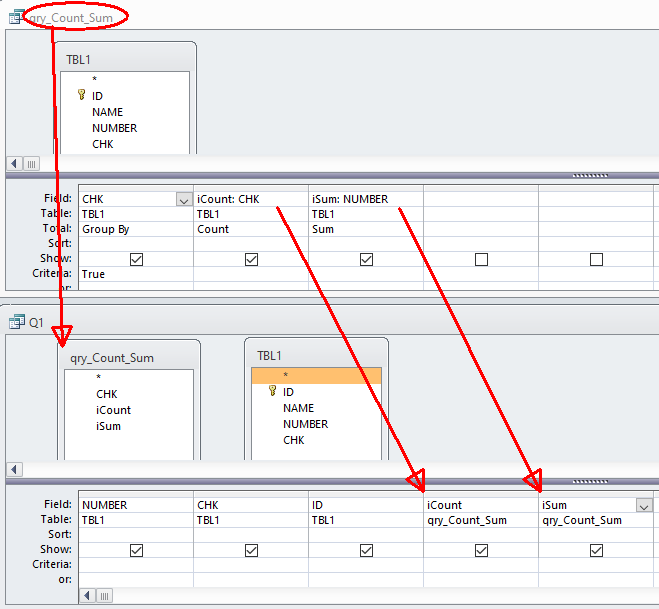Viewport: 659px width, 609px height.
Task: Toggle Show checkbox for iSum column in Q1
Action: point(596,550)
